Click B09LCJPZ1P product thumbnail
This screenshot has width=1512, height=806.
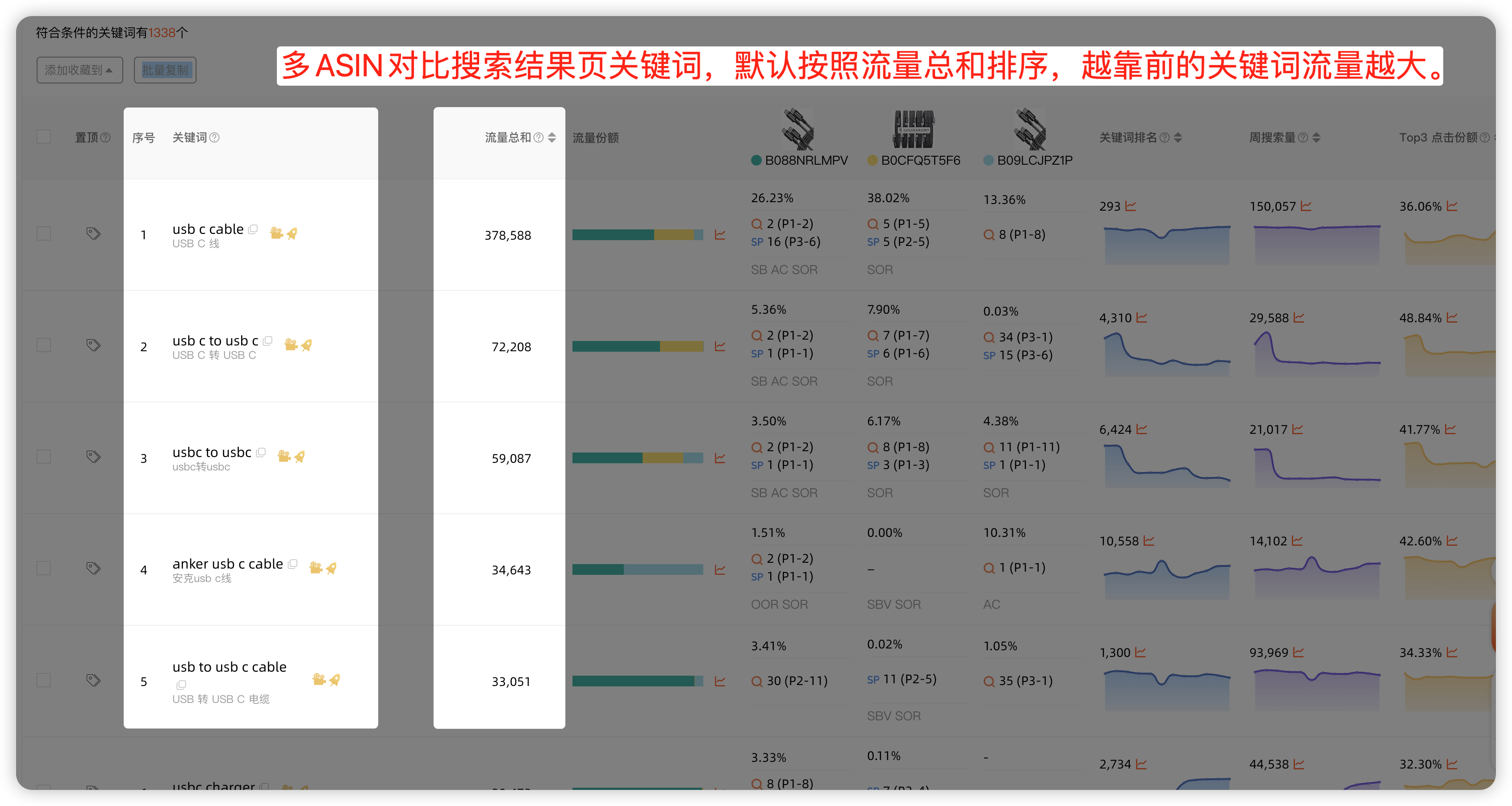coord(1031,129)
